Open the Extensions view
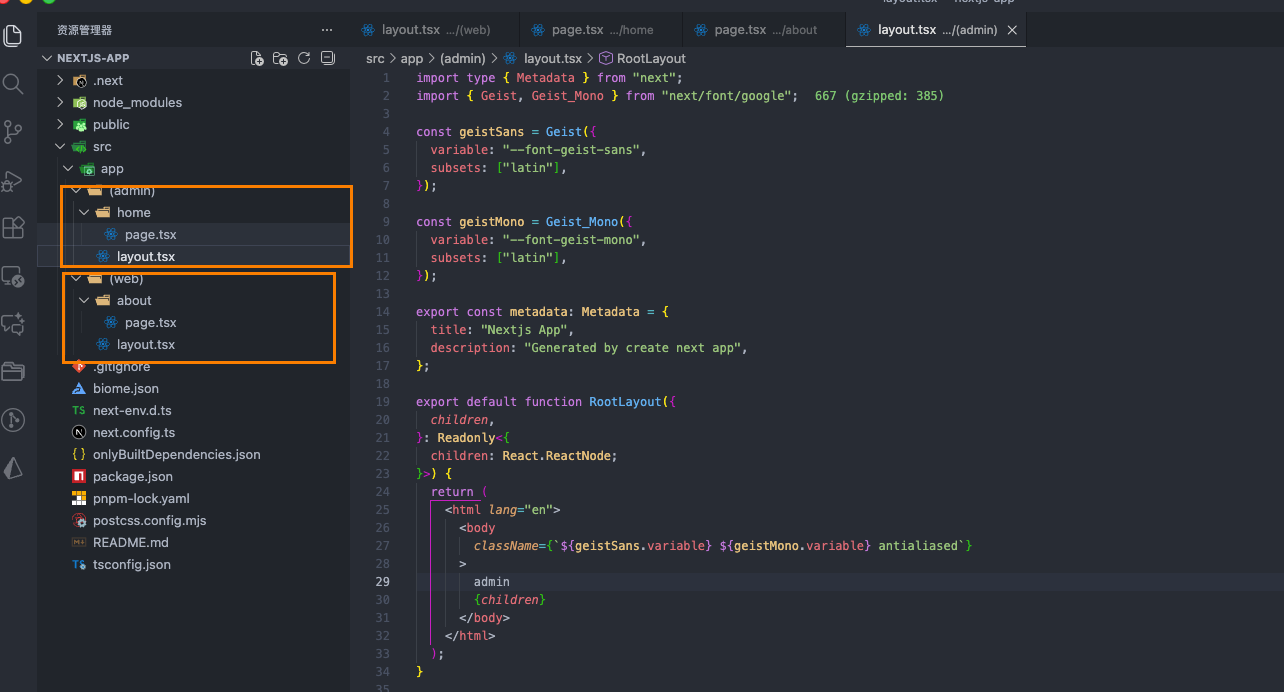 click(x=13, y=228)
